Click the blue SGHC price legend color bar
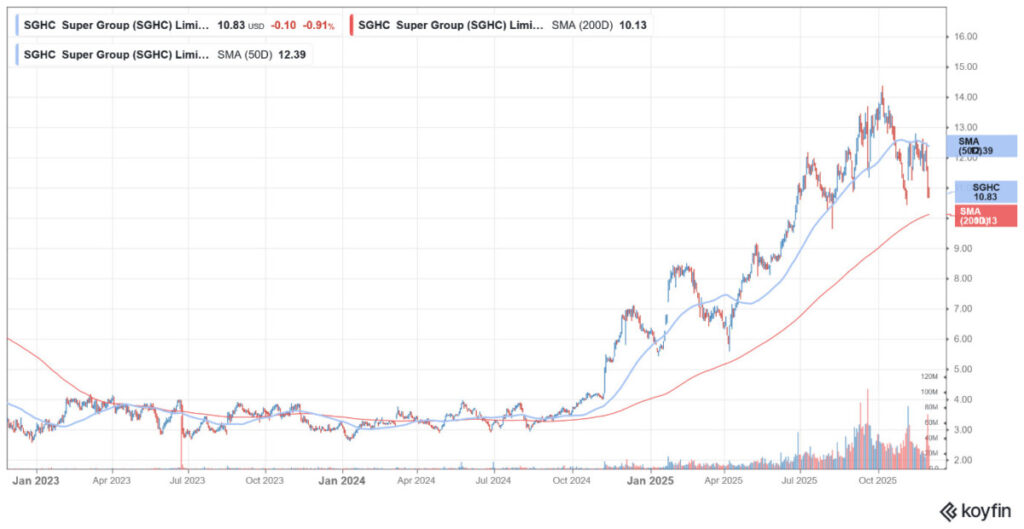1024x529 pixels. pyautogui.click(x=15, y=23)
